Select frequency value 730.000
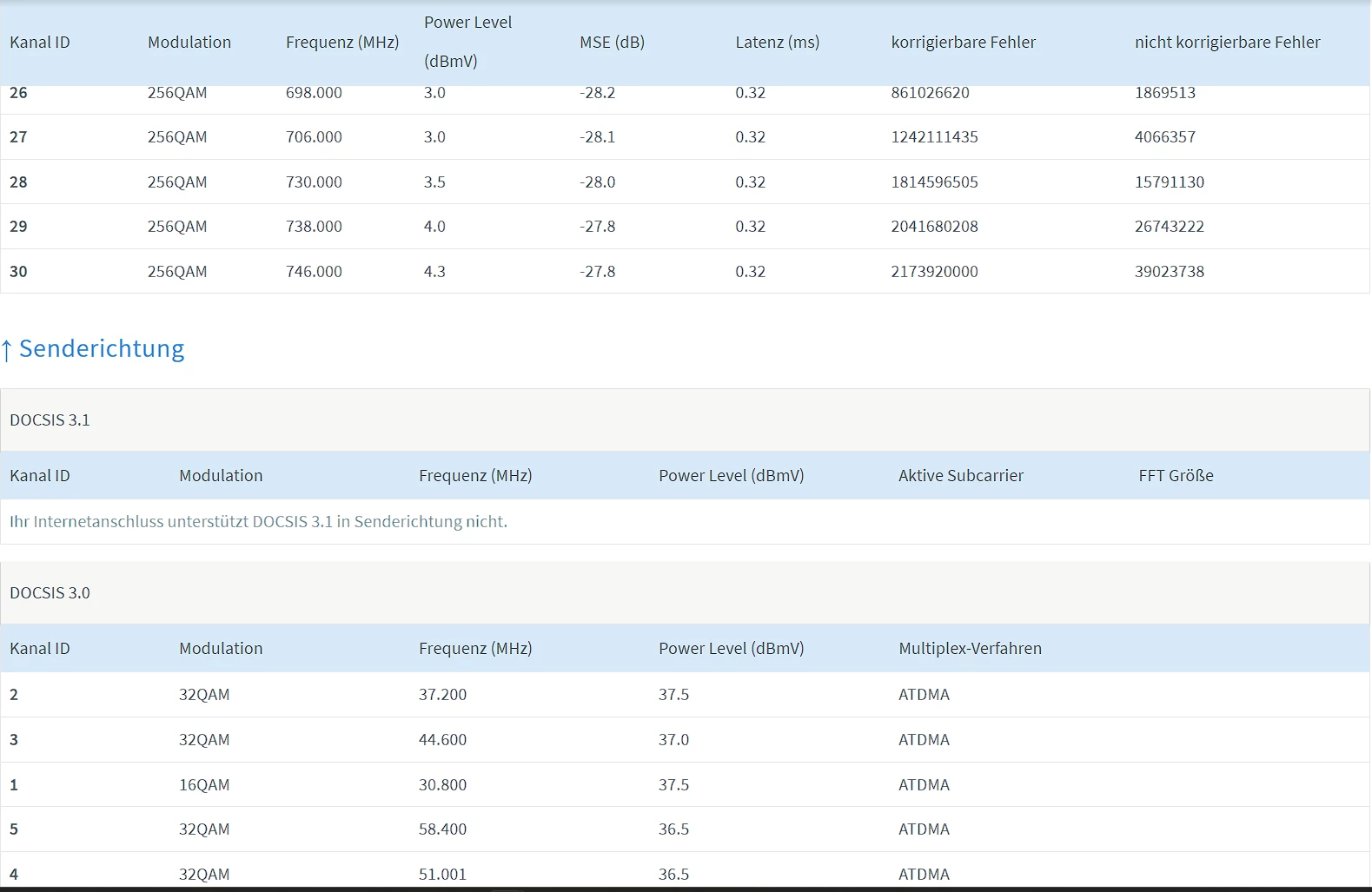 pyautogui.click(x=314, y=182)
